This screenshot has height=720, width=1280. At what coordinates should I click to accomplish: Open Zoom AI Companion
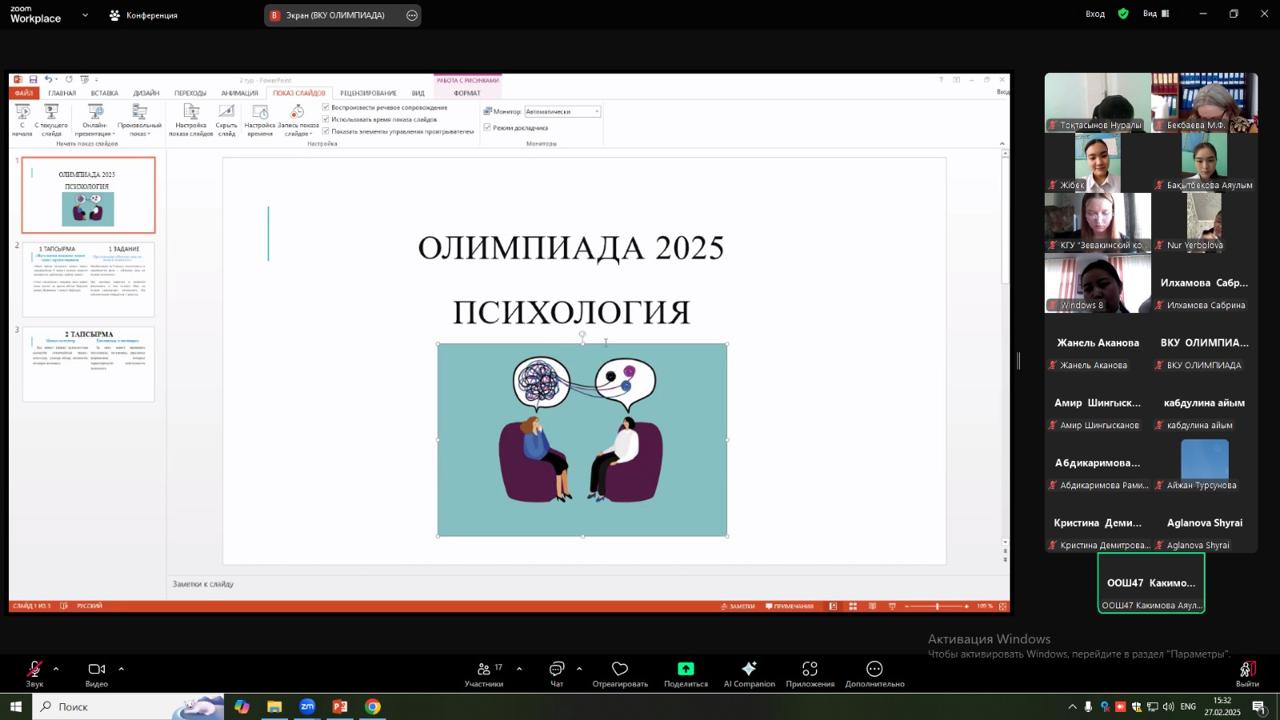(x=749, y=674)
